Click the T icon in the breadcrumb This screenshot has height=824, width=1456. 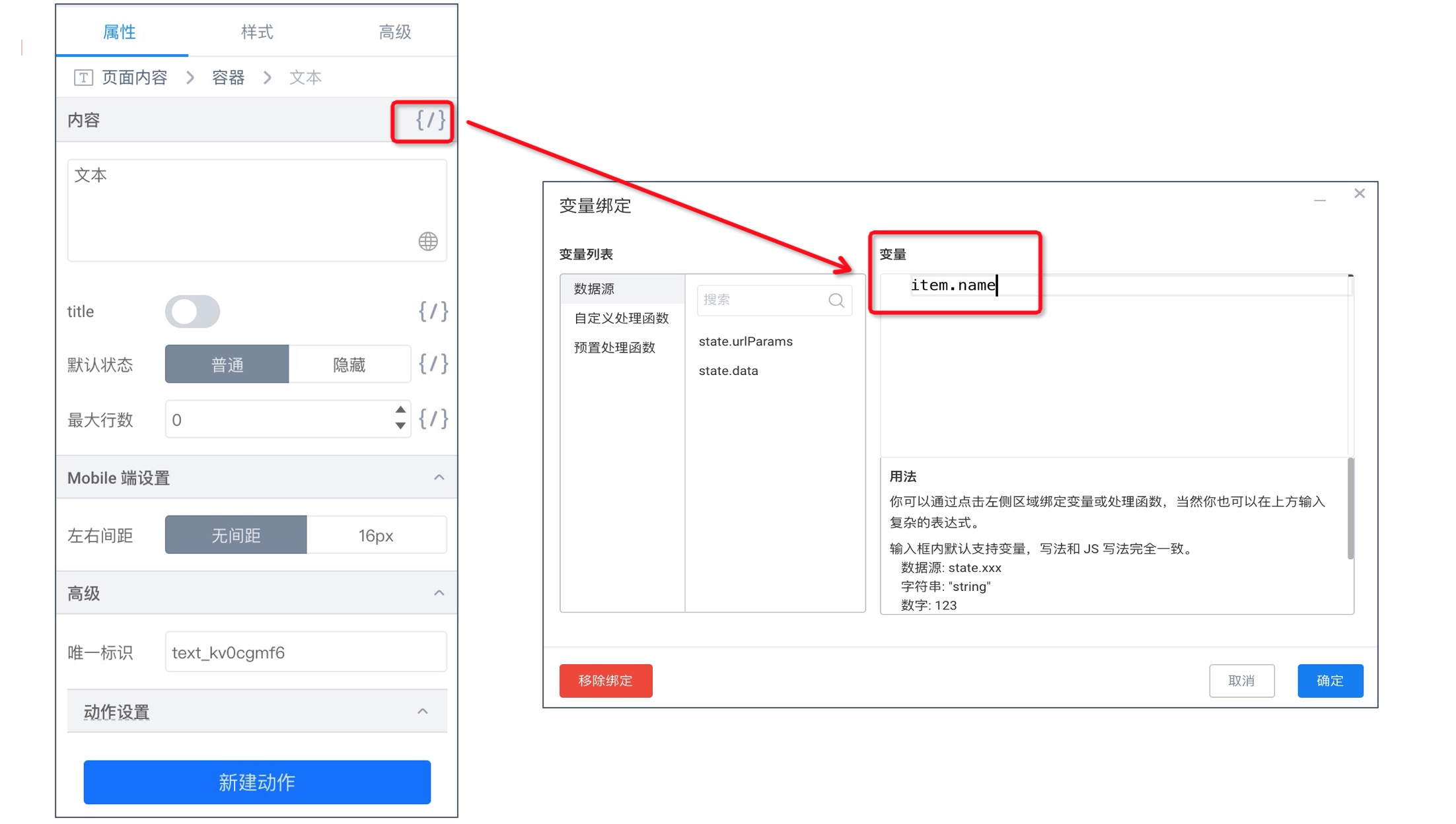pyautogui.click(x=83, y=78)
